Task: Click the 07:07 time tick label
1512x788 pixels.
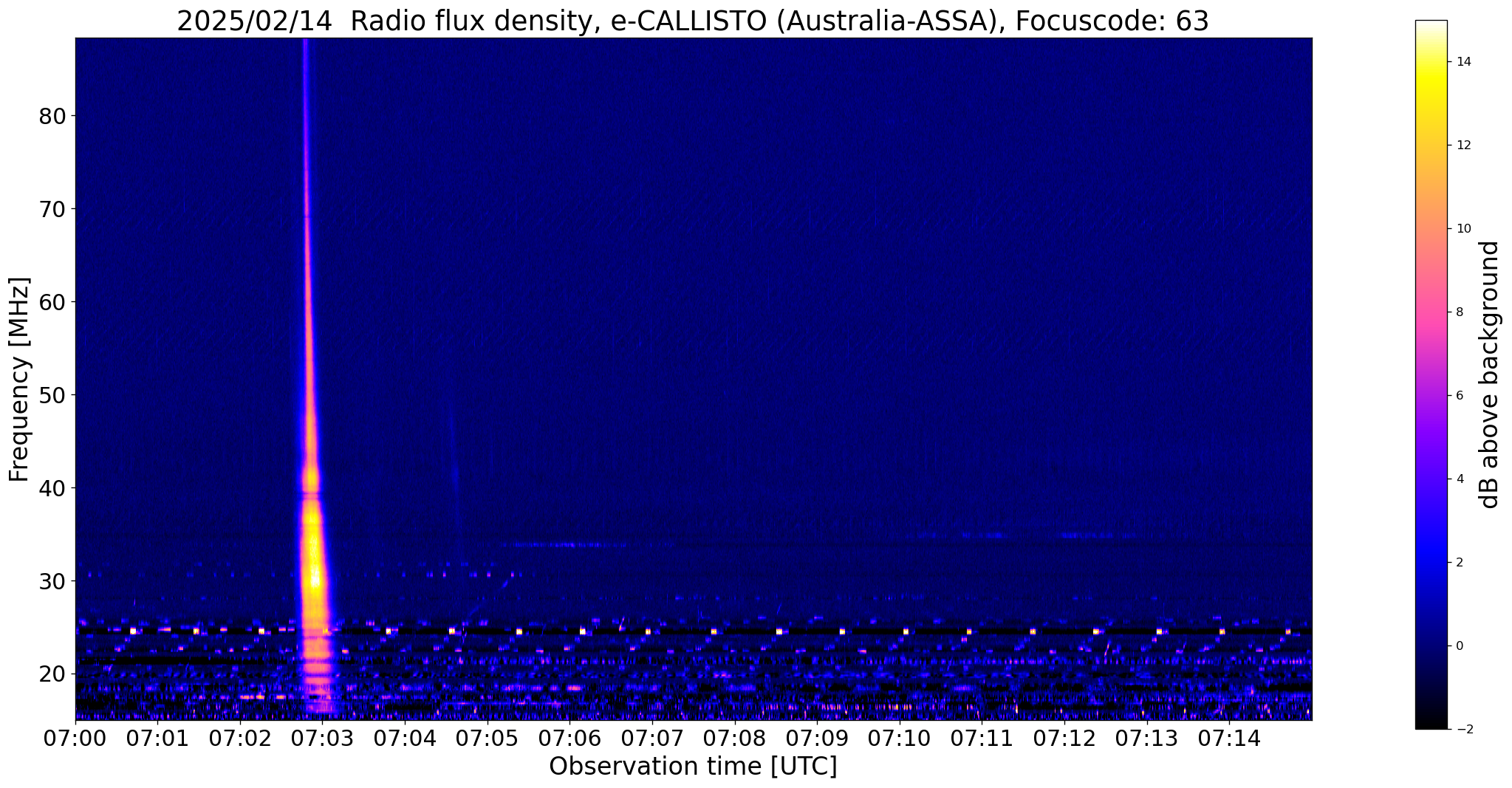Action: point(652,739)
